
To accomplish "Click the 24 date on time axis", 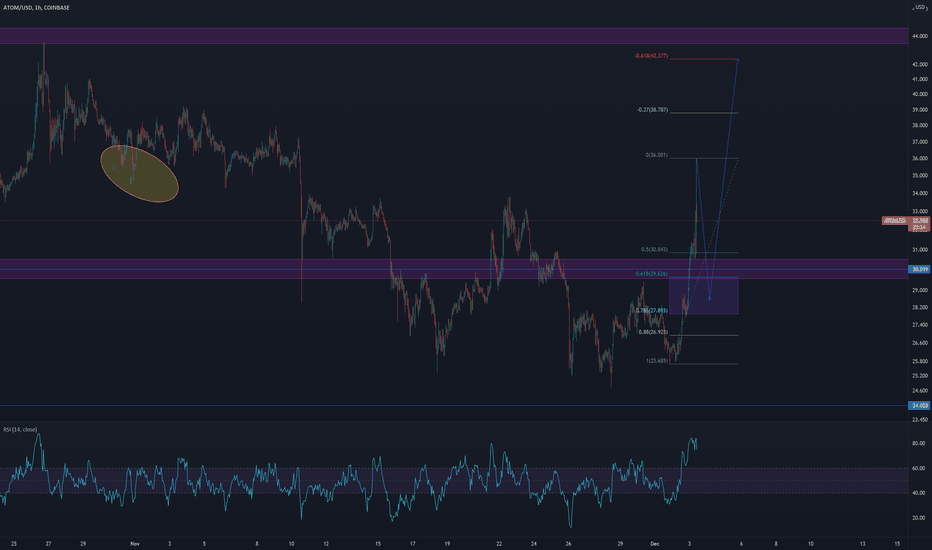I will (534, 543).
